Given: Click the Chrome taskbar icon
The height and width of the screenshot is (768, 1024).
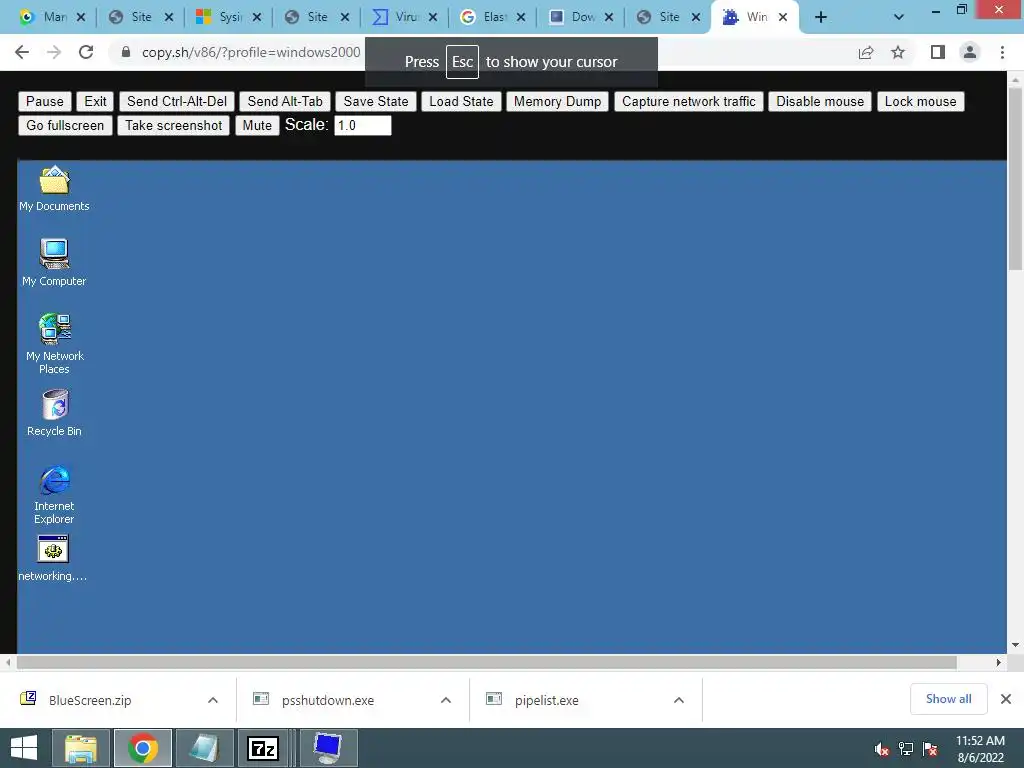Looking at the screenshot, I should [x=143, y=748].
